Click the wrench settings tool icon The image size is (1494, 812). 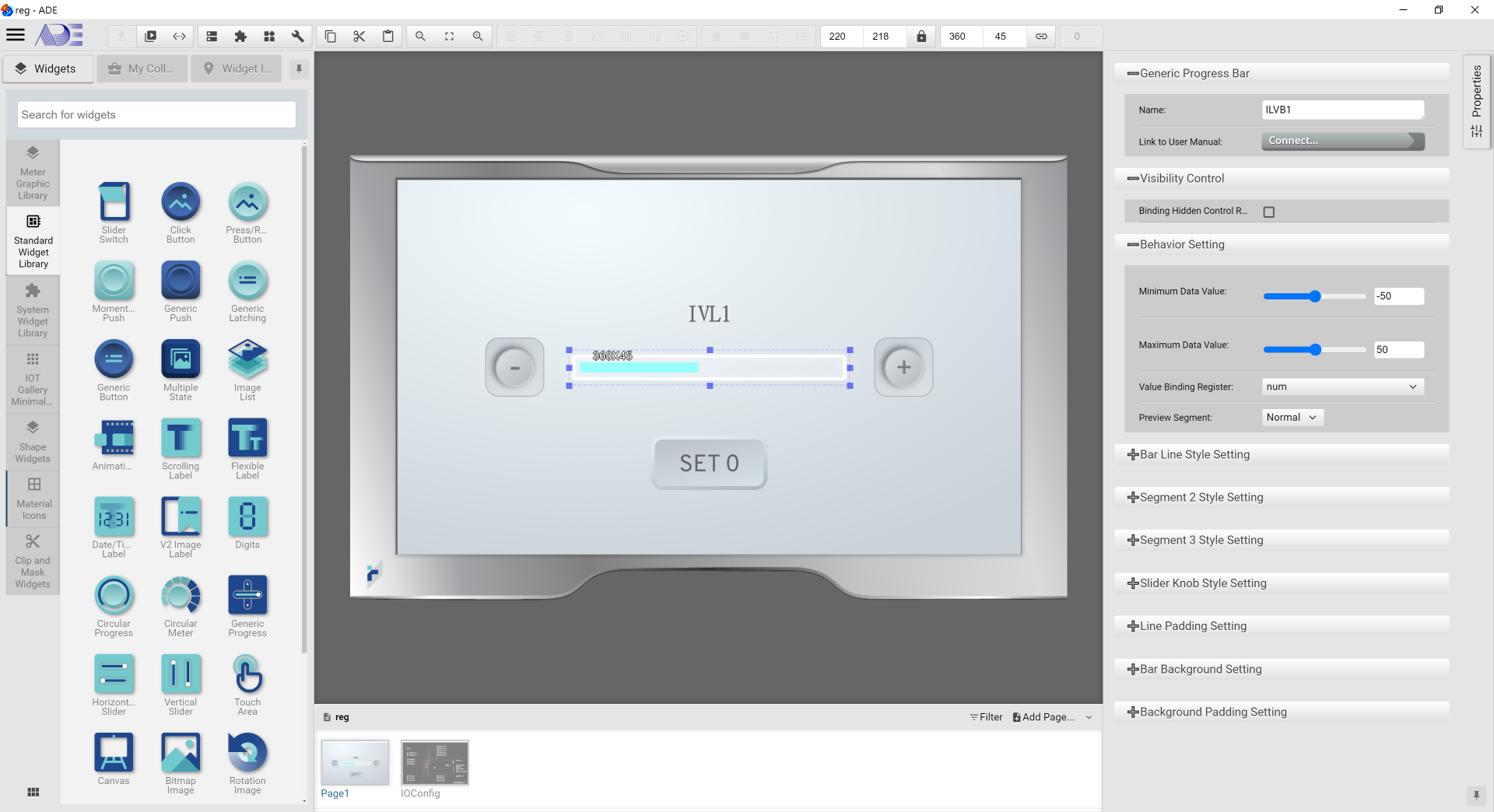[297, 37]
